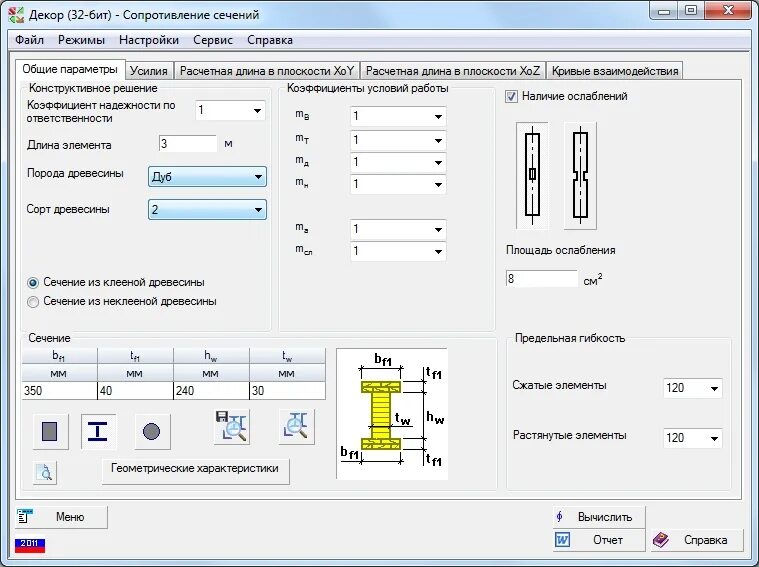The image size is (759, 567).
Task: Click the bf1 column header
Action: (x=60, y=356)
